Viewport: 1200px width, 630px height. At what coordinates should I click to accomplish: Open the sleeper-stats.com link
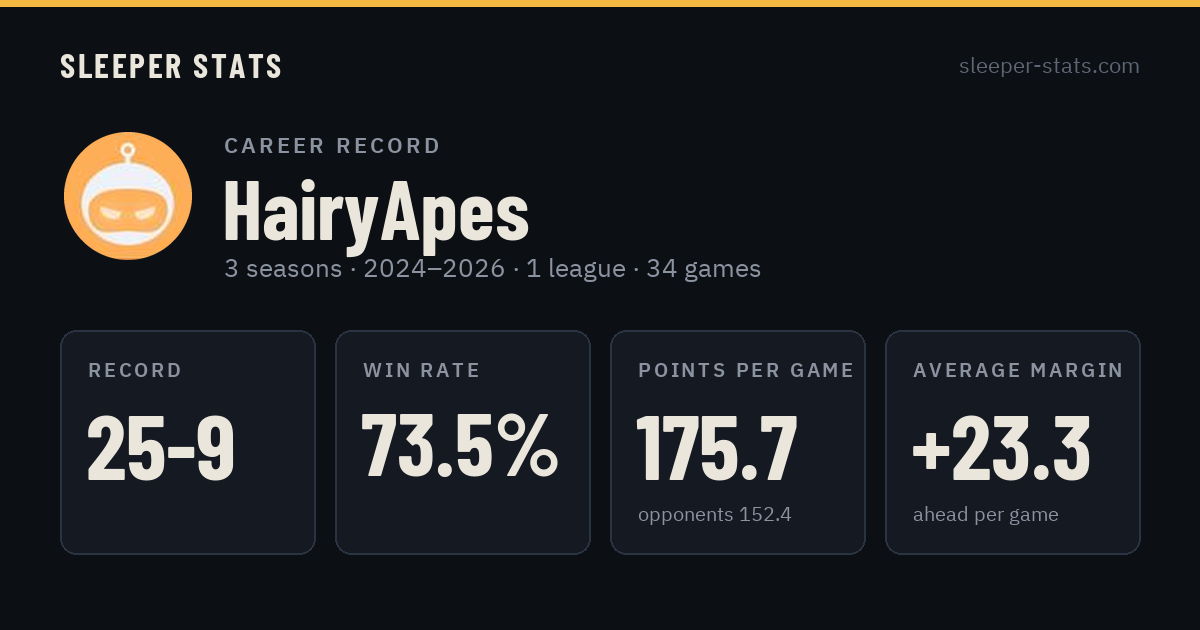pyautogui.click(x=1049, y=66)
